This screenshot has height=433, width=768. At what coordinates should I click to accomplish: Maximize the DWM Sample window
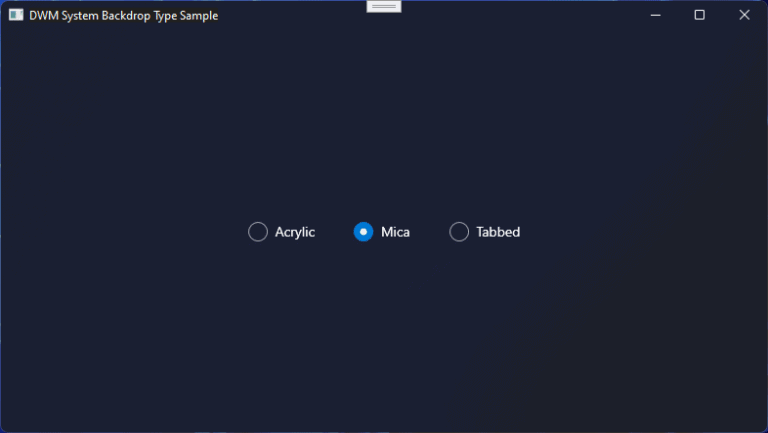pos(699,15)
